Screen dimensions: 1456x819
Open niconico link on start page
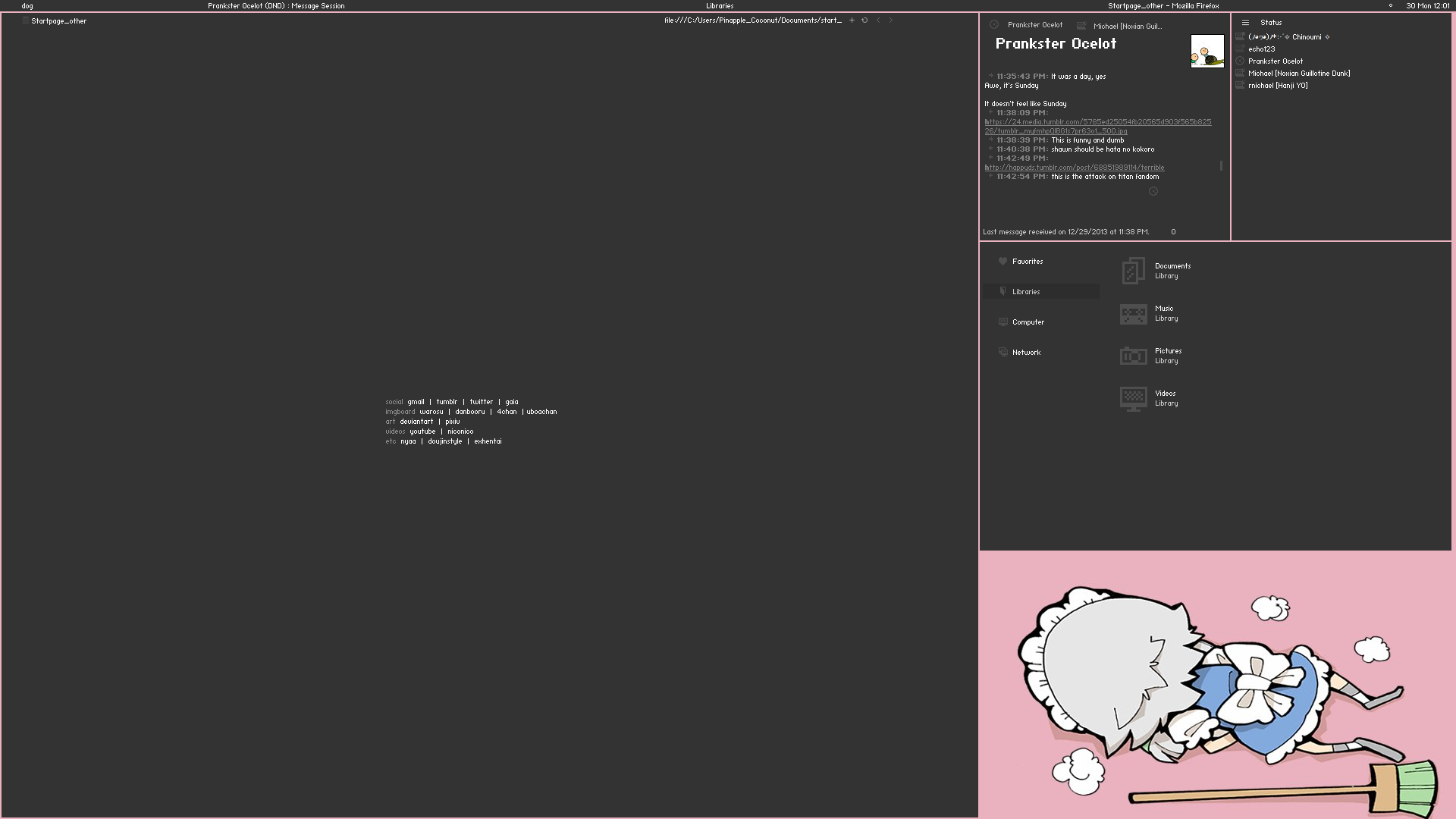[460, 431]
